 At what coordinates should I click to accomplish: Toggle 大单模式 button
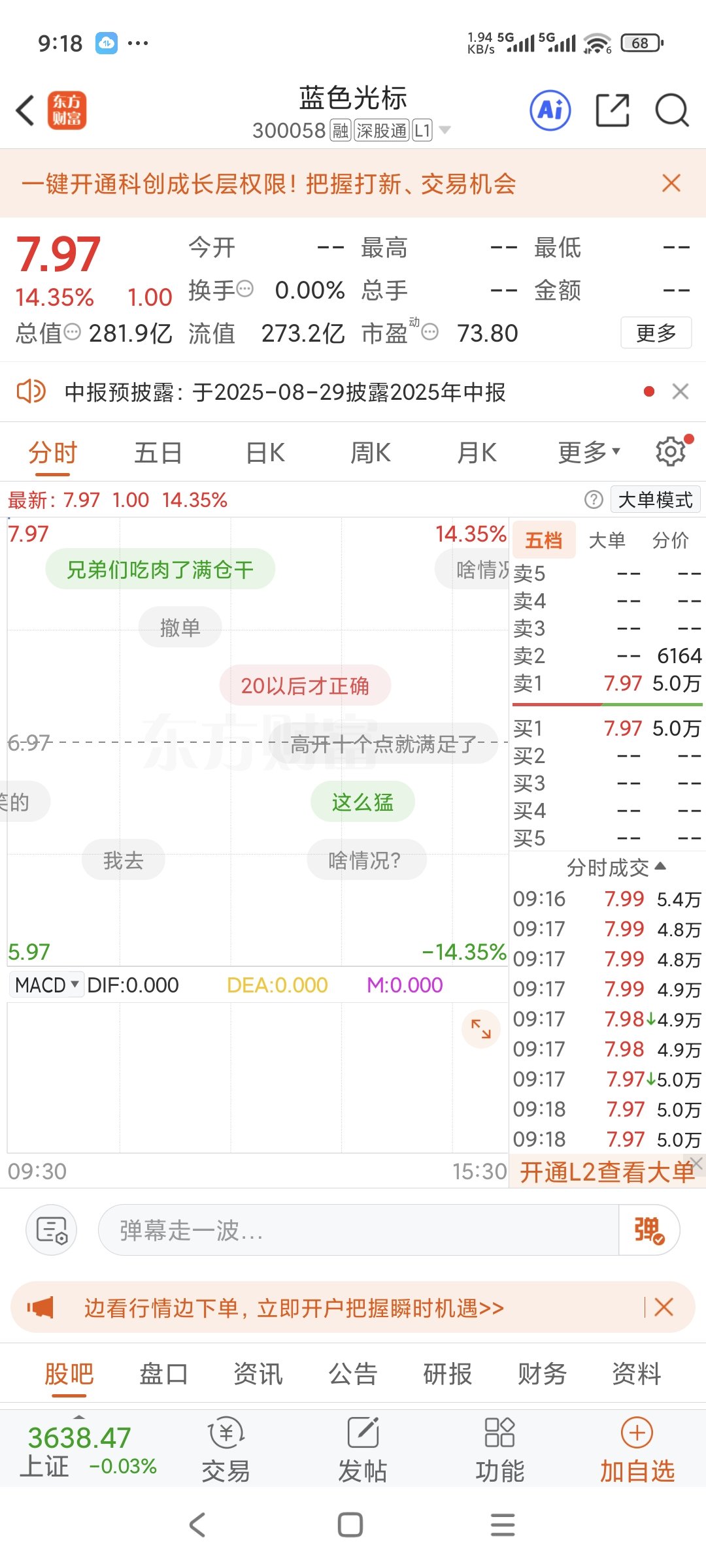click(655, 500)
